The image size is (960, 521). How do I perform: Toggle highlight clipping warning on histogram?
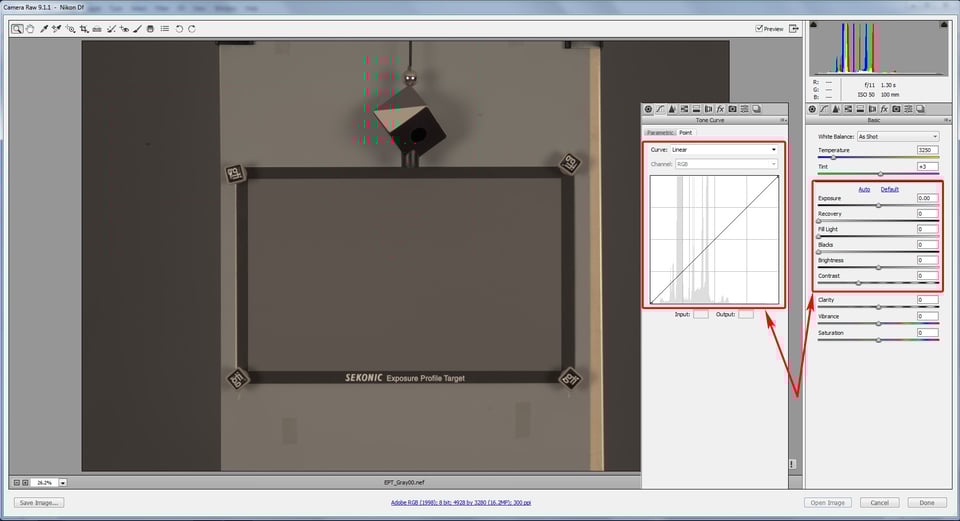pos(943,24)
